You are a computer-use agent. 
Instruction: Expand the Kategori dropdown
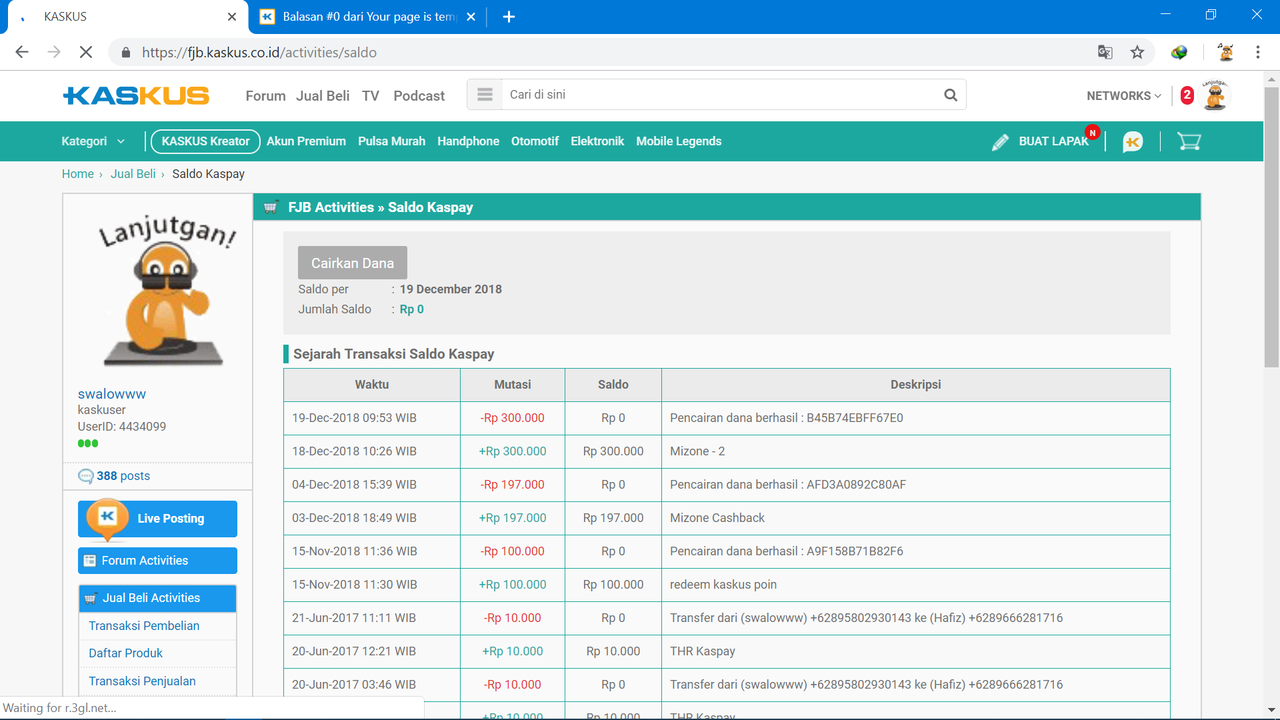coord(93,142)
